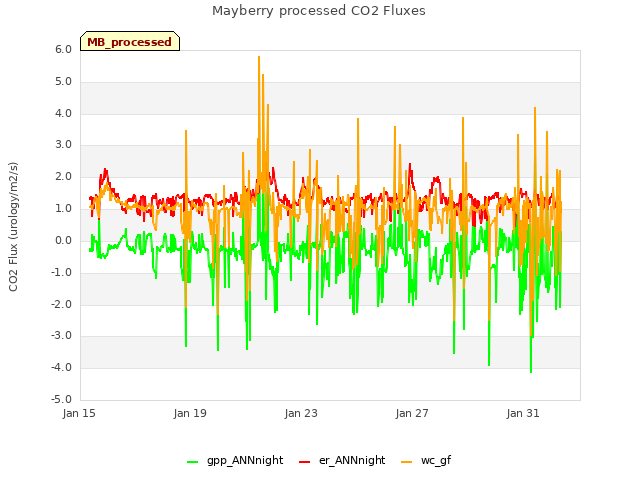Toggle the wc_gf legend entry

[426, 460]
